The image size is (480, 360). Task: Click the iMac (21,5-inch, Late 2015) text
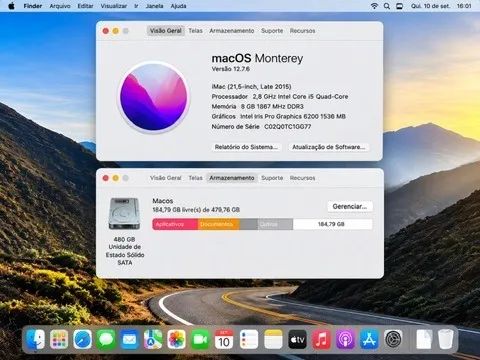[x=251, y=87]
